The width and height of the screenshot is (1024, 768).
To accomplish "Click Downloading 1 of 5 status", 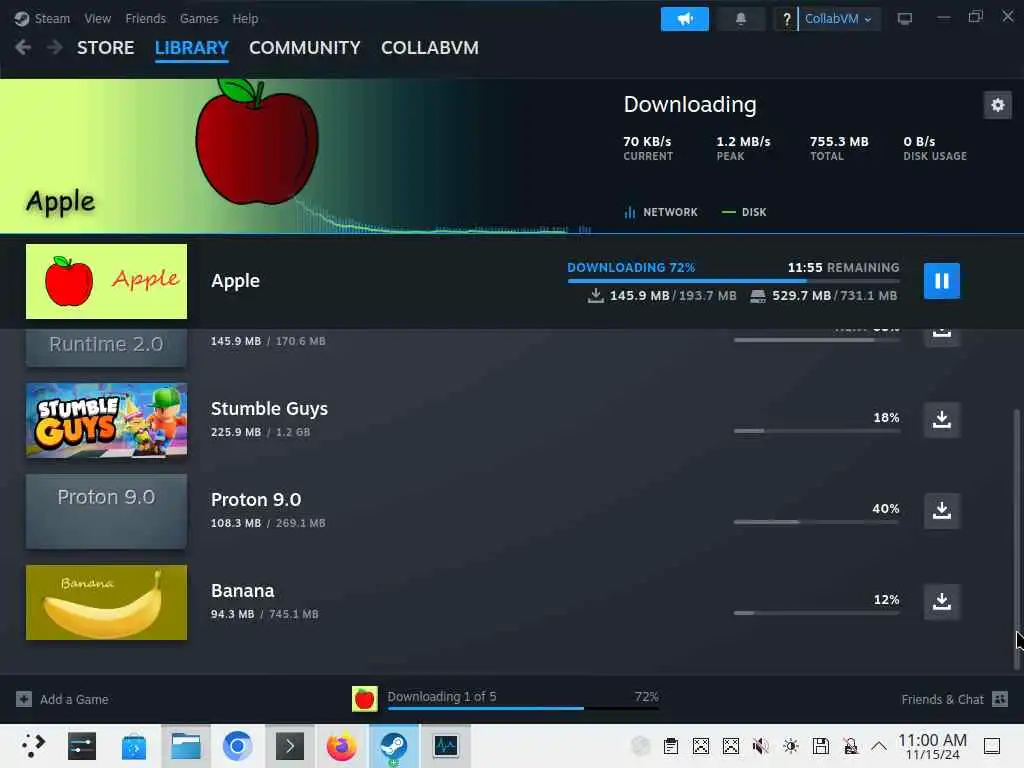I will pyautogui.click(x=441, y=697).
